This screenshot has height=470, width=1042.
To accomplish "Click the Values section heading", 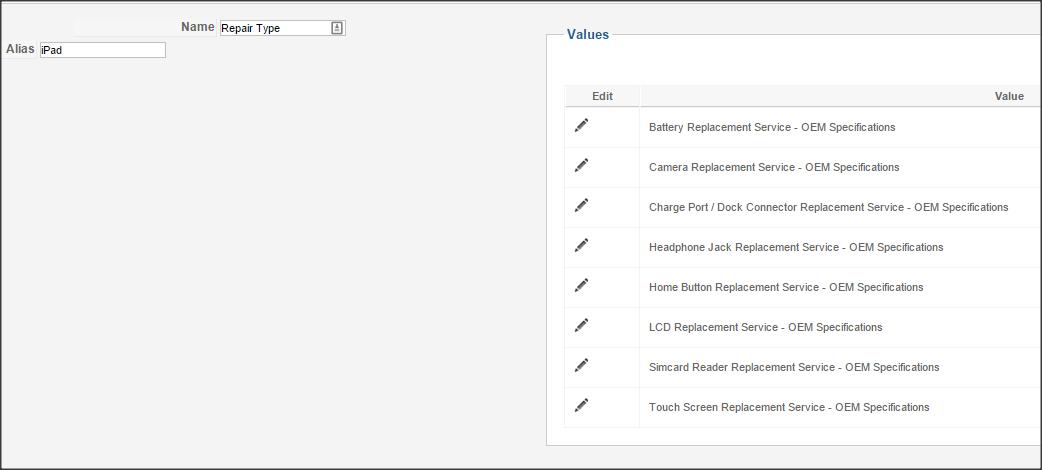I will pyautogui.click(x=587, y=35).
